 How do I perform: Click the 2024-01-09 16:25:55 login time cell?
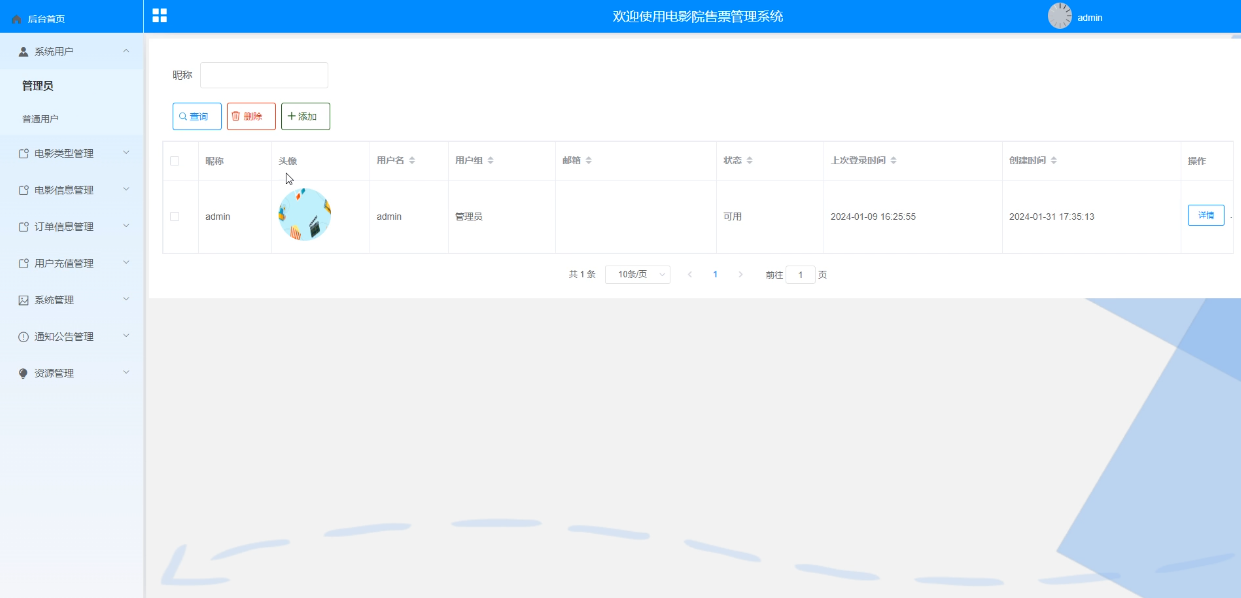(873, 216)
